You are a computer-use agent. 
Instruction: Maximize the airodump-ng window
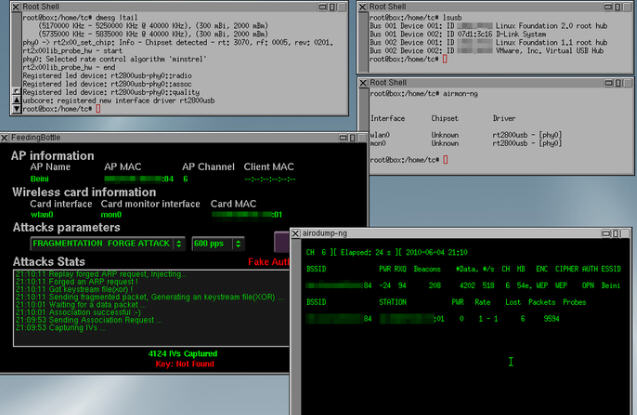(616, 233)
